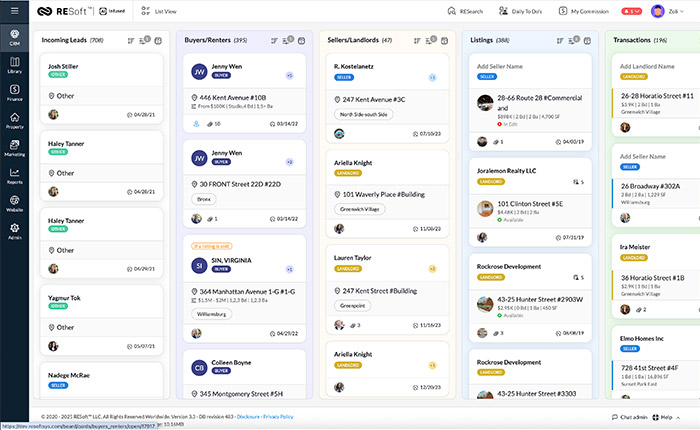Open My Commission
Viewport: 700px width, 430px height.
pos(583,11)
